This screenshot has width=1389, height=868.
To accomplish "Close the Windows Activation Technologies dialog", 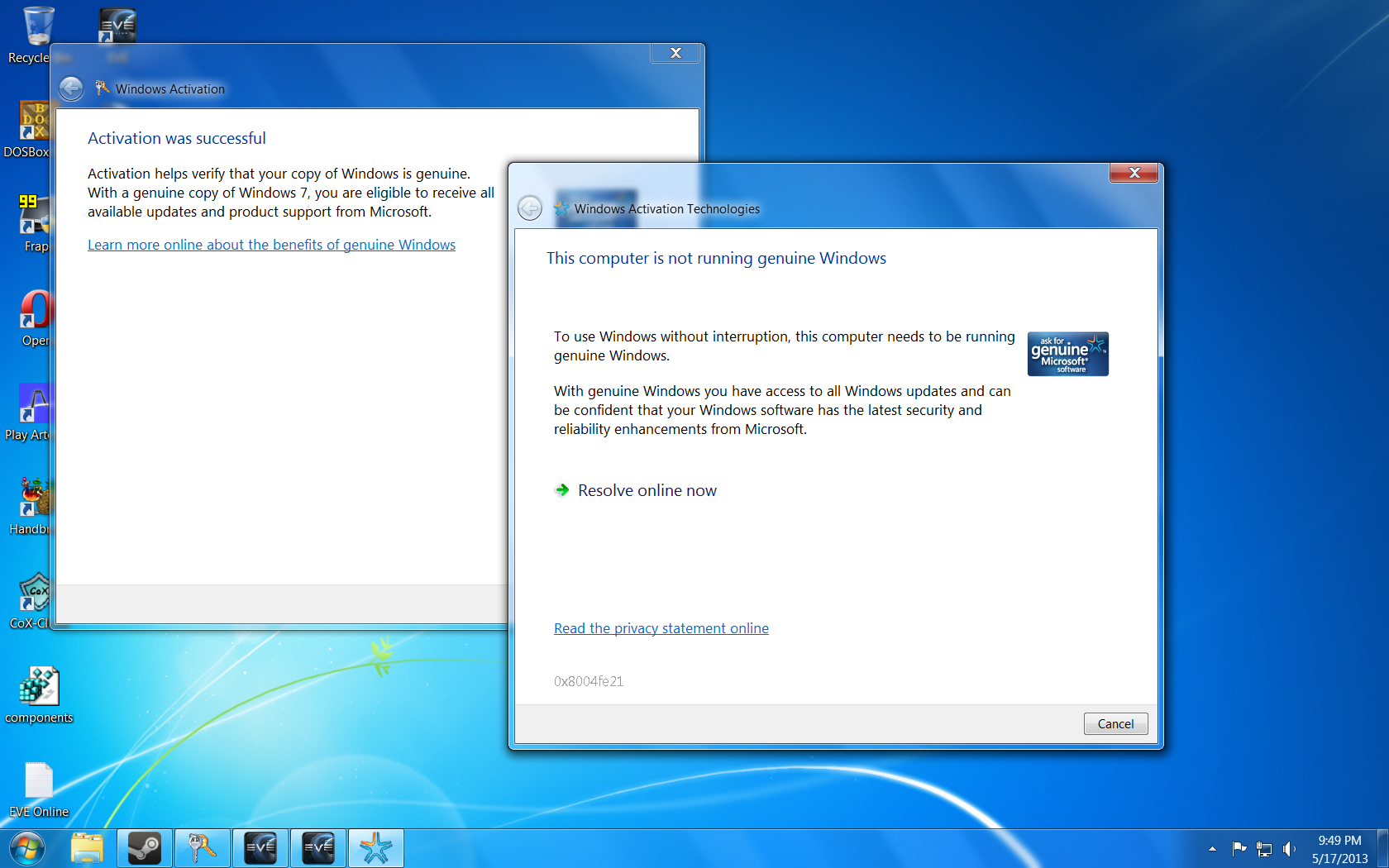I will (x=1134, y=173).
